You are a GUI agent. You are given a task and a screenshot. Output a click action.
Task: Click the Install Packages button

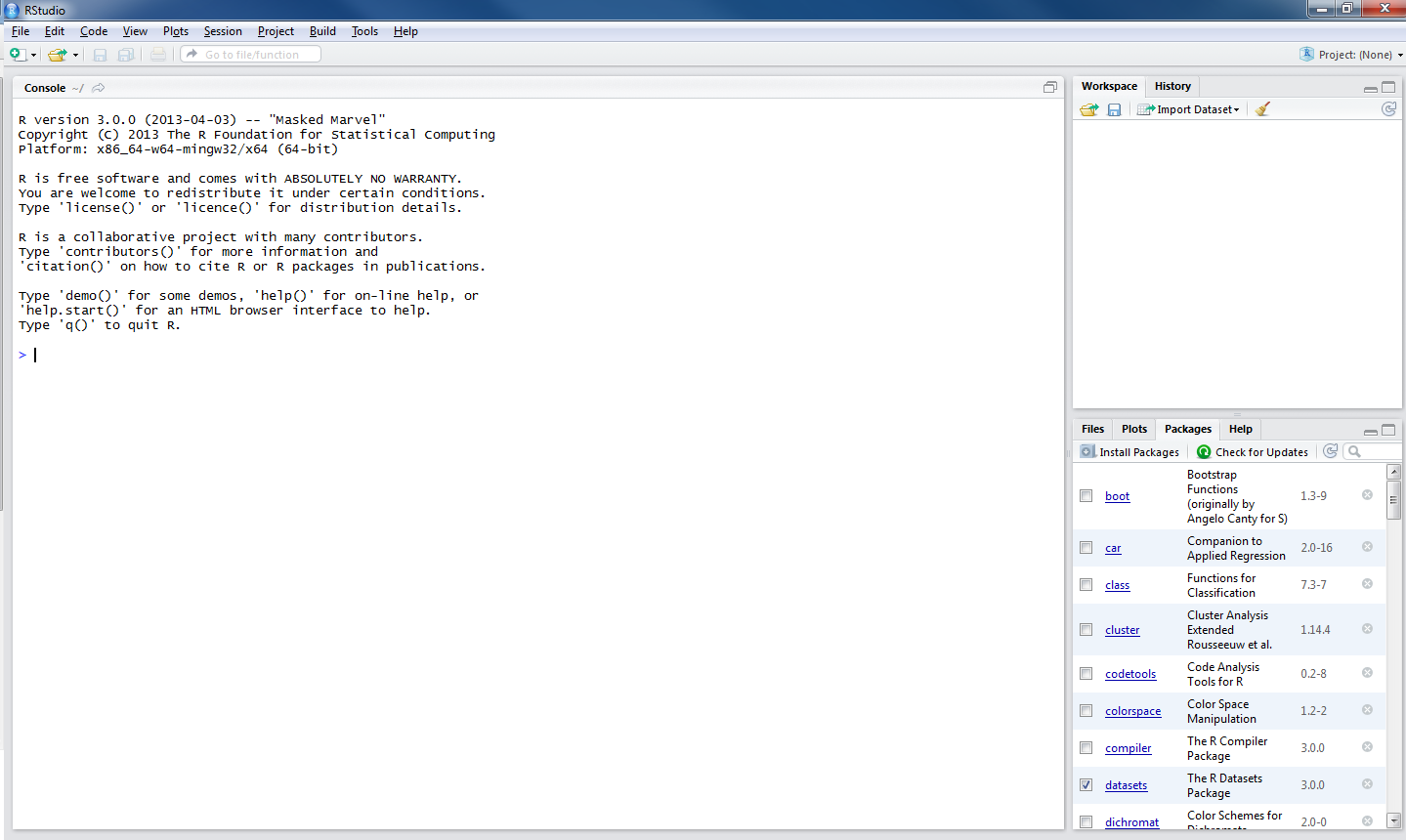[1129, 452]
